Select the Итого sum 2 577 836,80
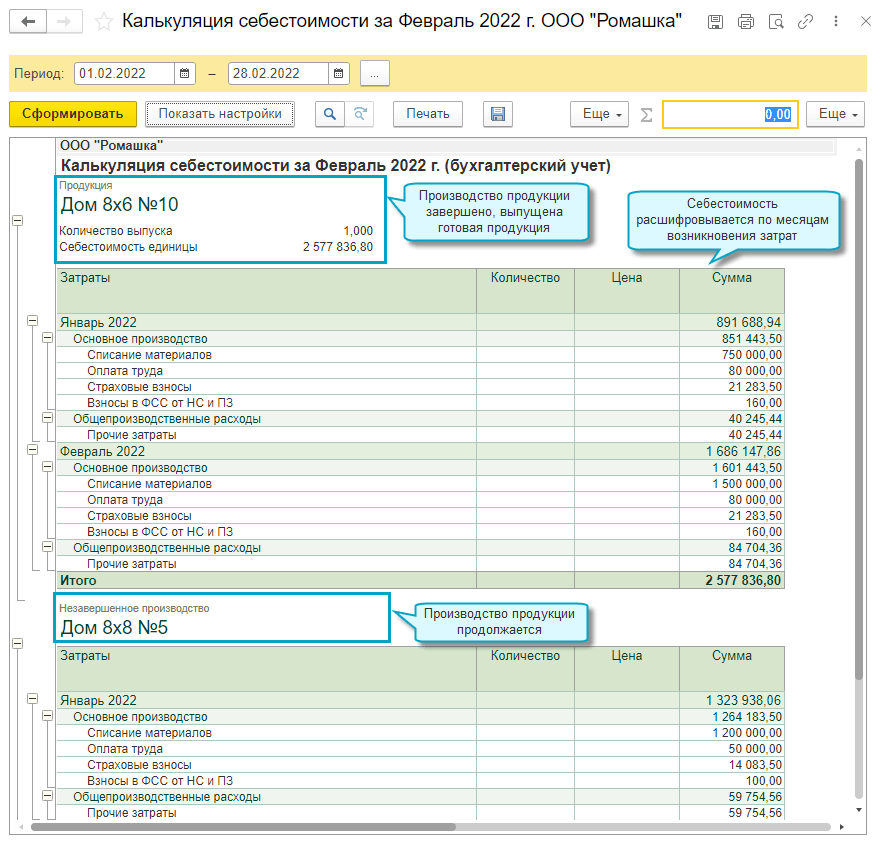884x843 pixels. [x=743, y=581]
